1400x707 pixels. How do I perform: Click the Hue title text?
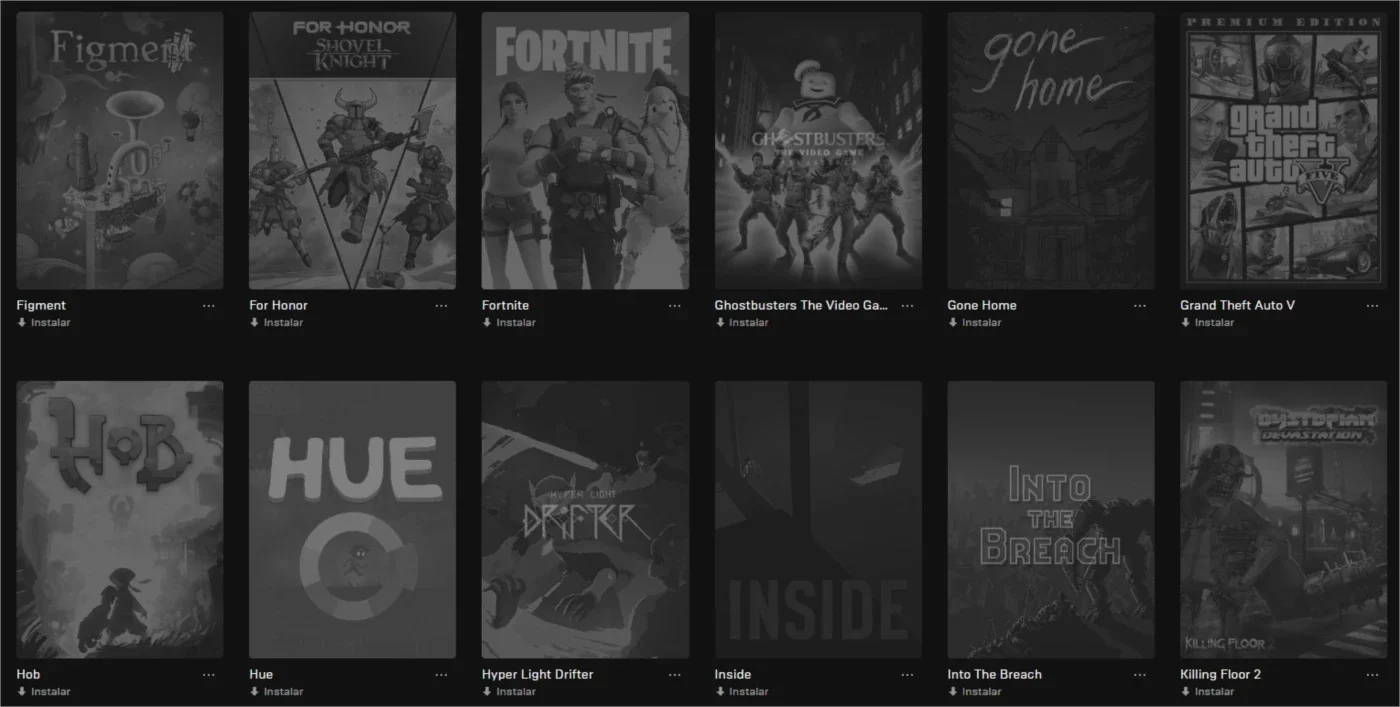coord(261,675)
